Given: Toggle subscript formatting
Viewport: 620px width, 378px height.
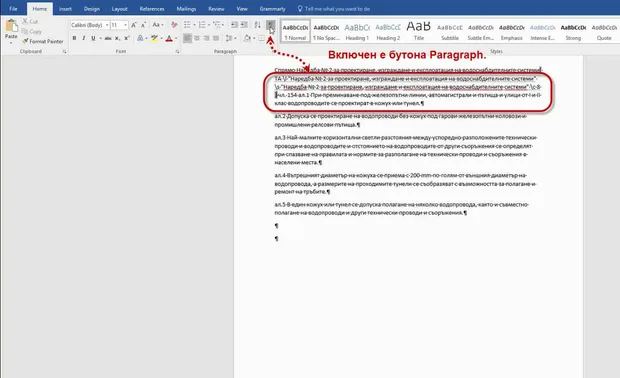Looking at the screenshot, I should coord(117,38).
